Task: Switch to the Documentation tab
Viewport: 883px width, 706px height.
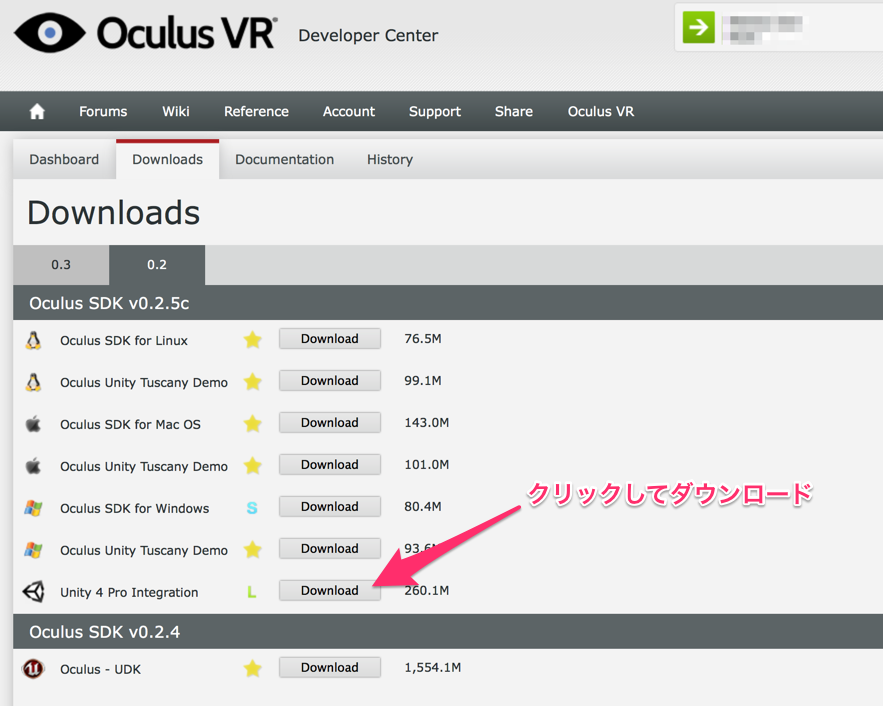Action: click(284, 159)
